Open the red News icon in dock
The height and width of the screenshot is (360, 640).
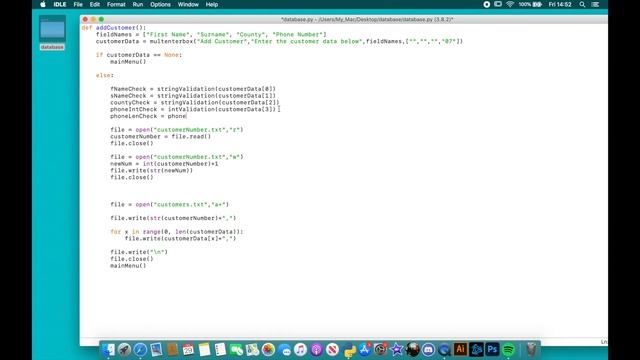coord(332,349)
